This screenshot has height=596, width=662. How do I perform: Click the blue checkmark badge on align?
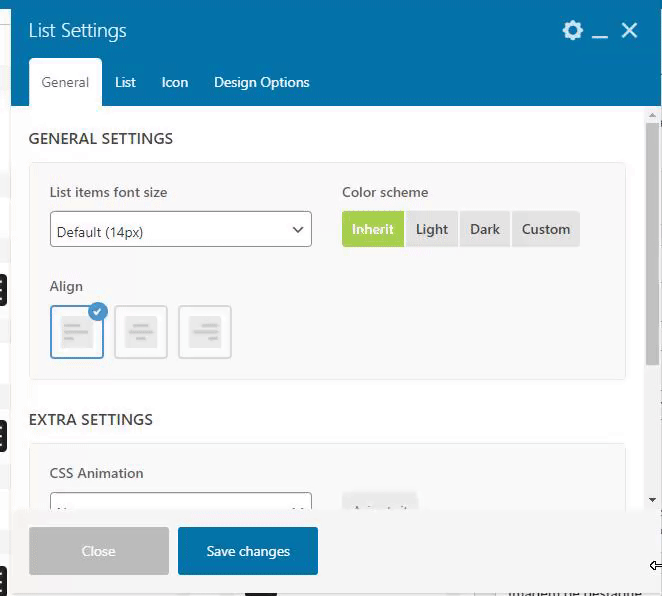[98, 312]
